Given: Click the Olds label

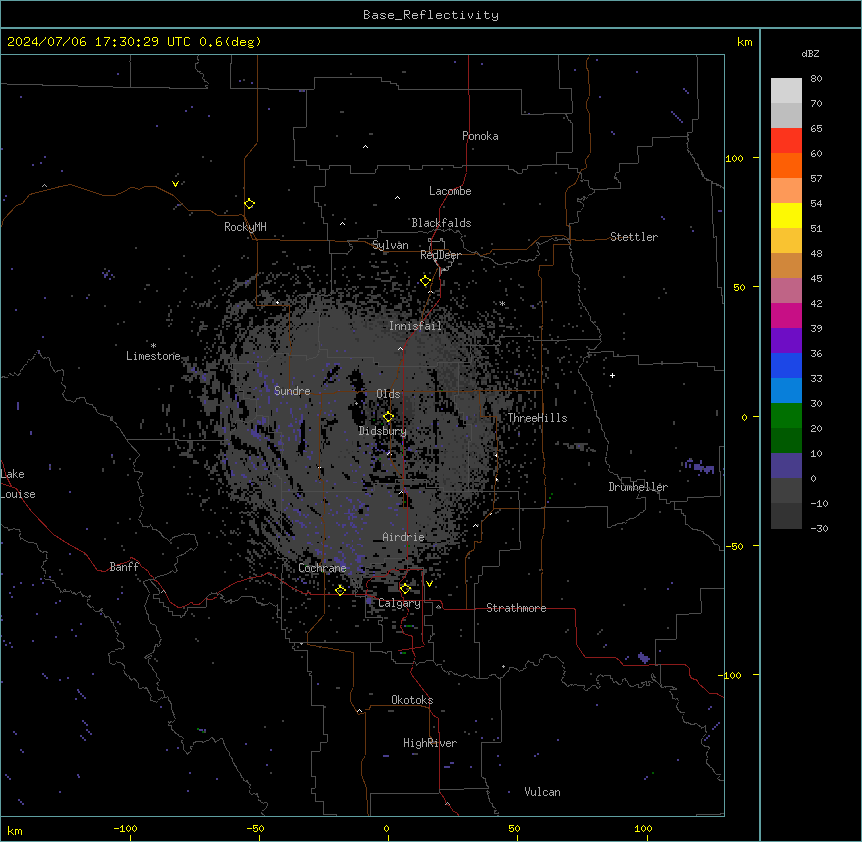Looking at the screenshot, I should (x=388, y=394).
